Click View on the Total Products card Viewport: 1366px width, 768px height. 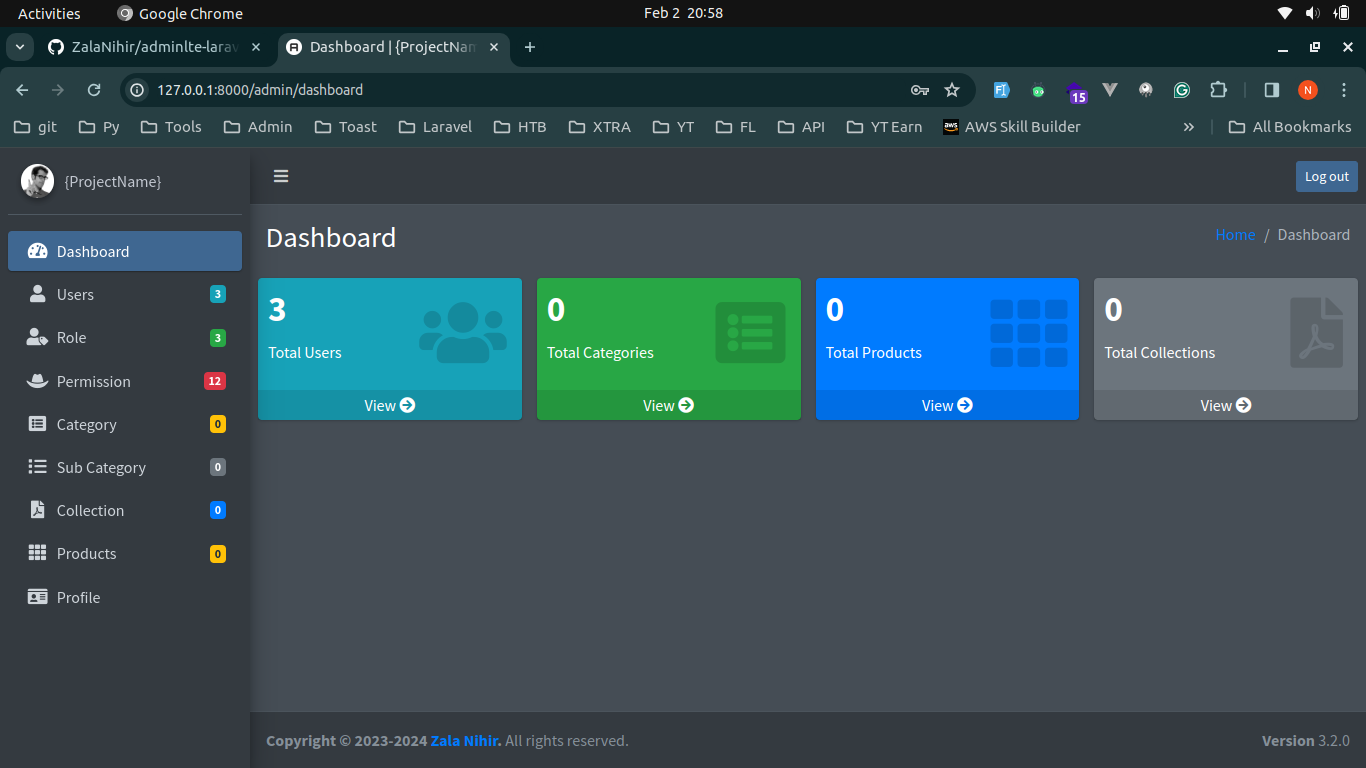tap(946, 405)
